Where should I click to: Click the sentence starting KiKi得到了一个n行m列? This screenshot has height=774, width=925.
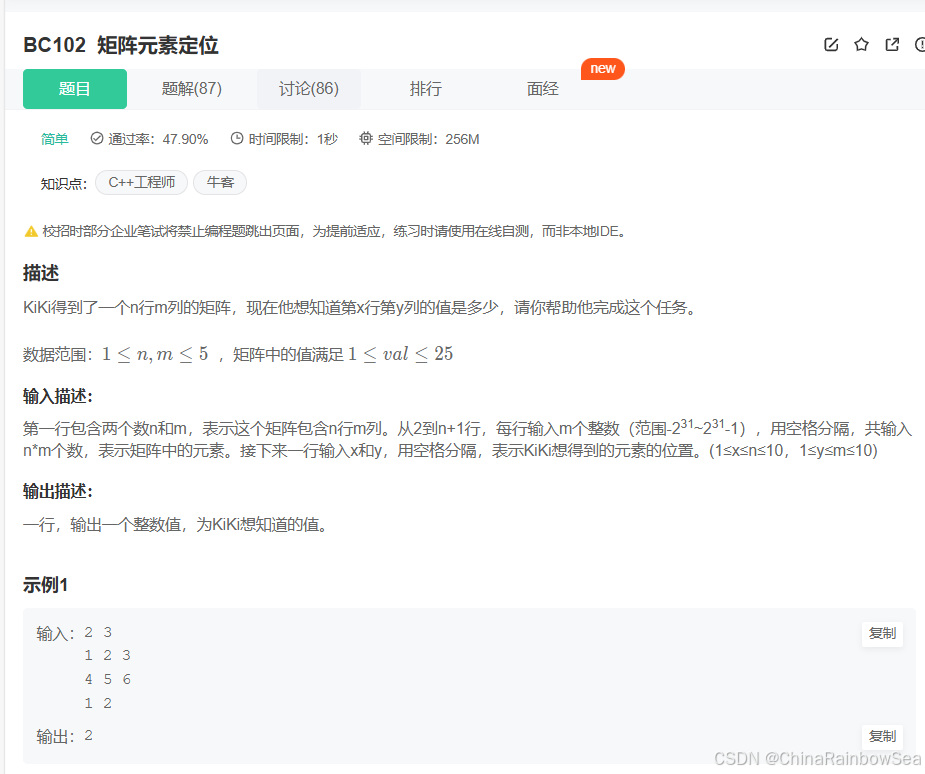pyautogui.click(x=360, y=307)
